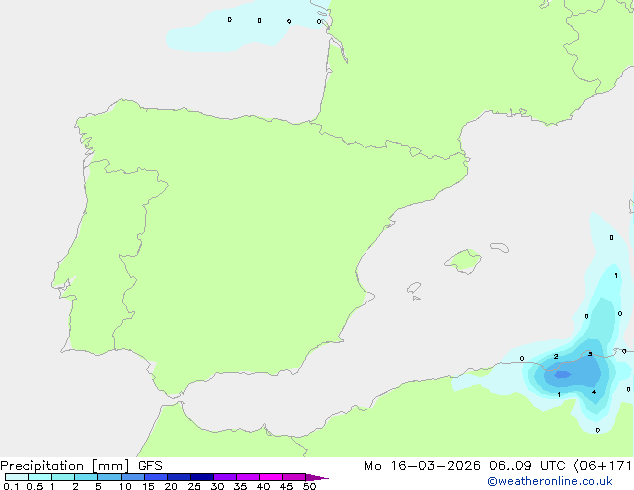Click the '0.5' legend scale label
Image resolution: width=634 pixels, height=490 pixels.
pos(35,486)
